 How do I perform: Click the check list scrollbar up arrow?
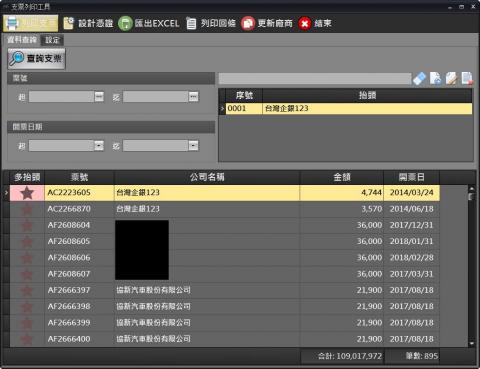(x=471, y=189)
